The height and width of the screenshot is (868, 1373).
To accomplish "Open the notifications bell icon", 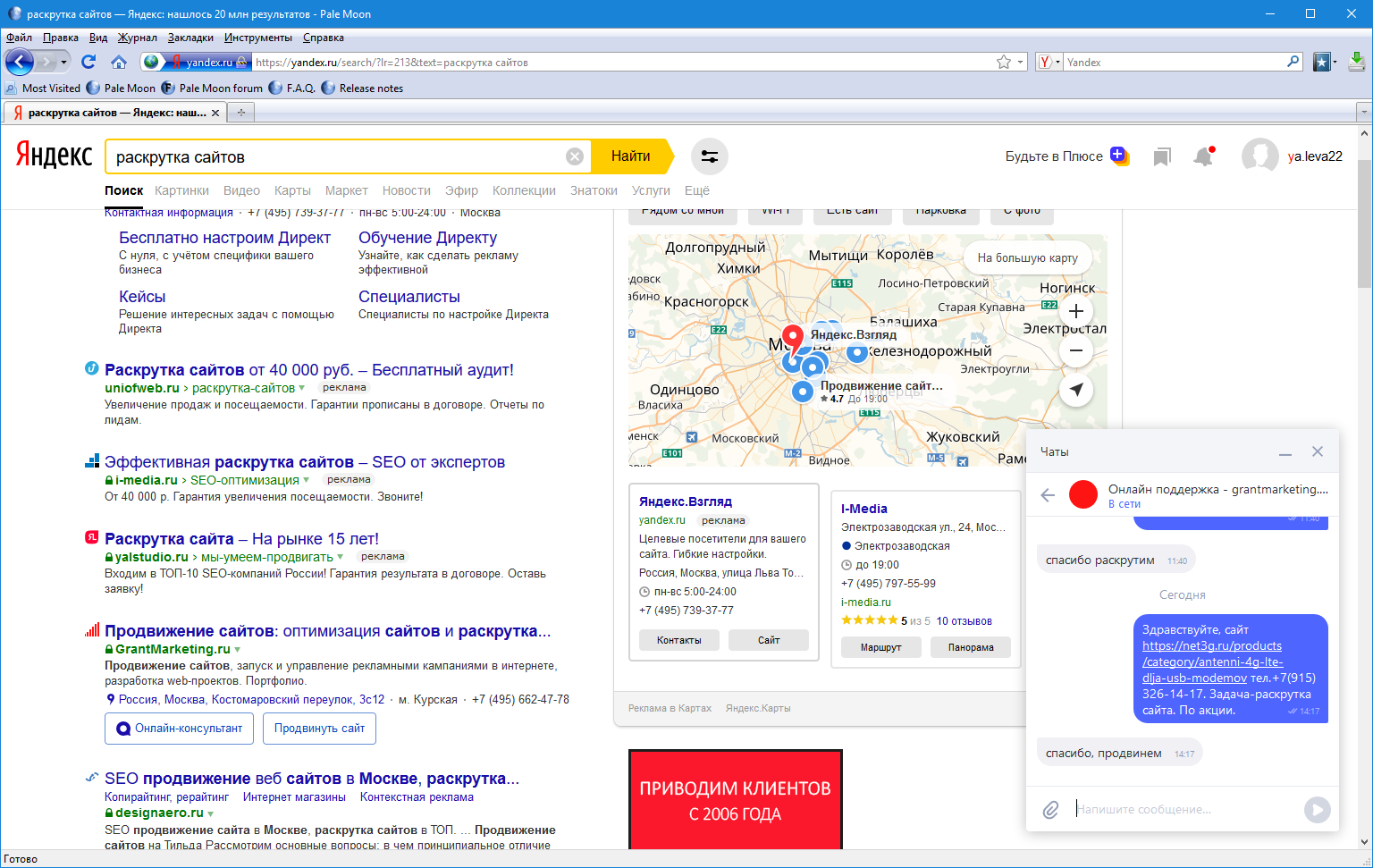I will (x=1203, y=157).
